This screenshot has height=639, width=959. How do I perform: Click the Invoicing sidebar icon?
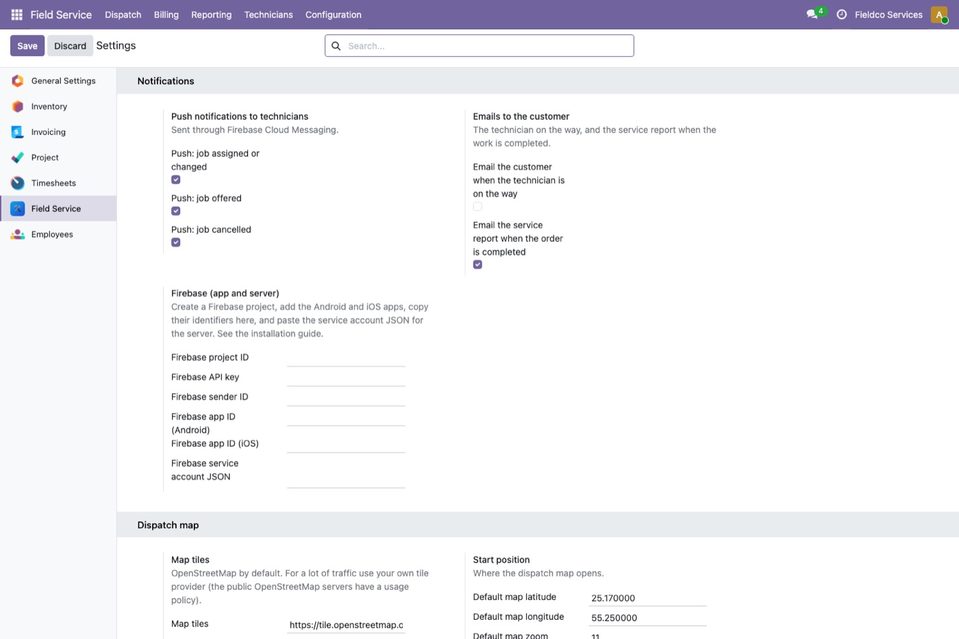tap(18, 132)
